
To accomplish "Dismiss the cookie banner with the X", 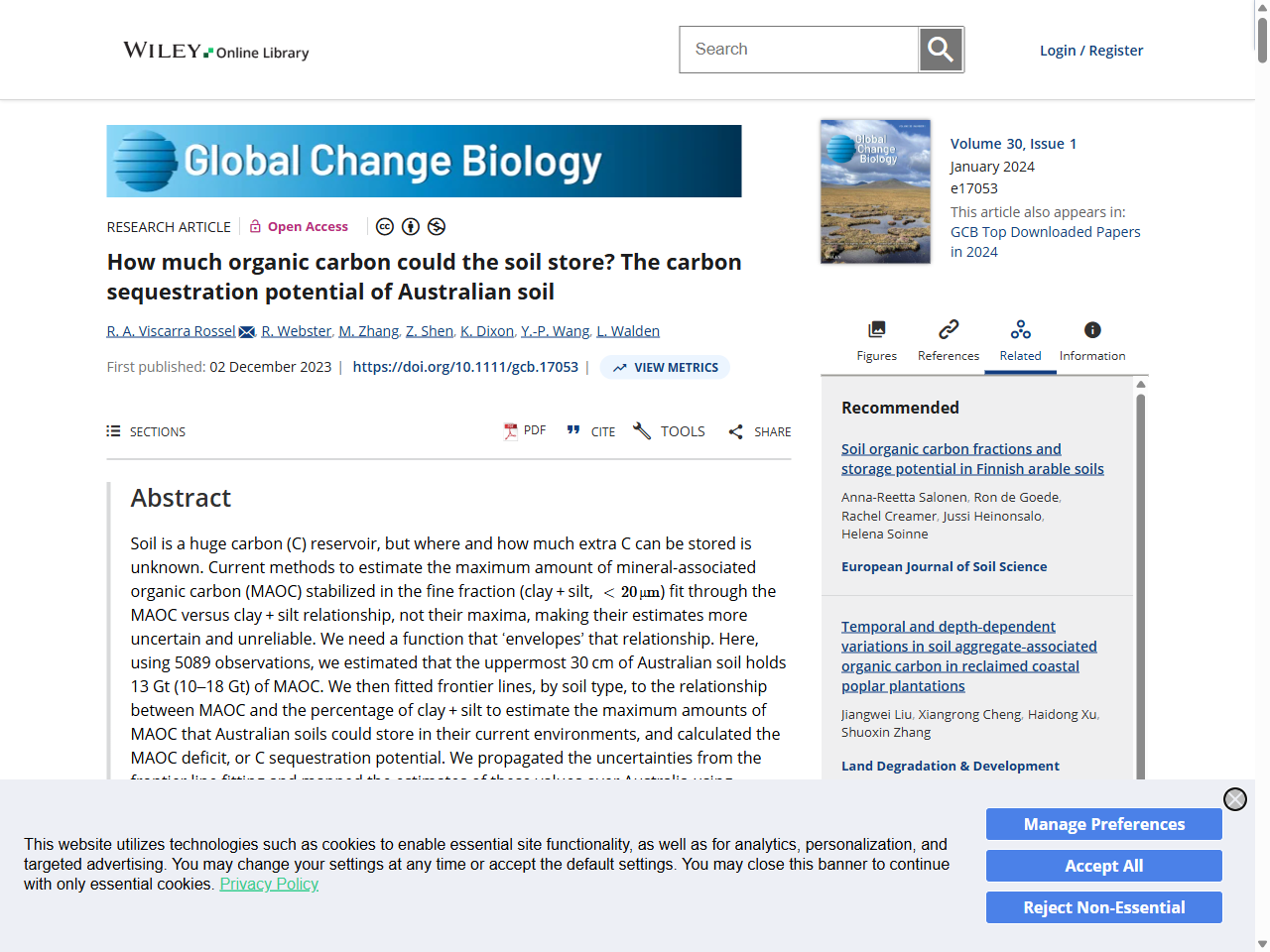I will (x=1234, y=798).
